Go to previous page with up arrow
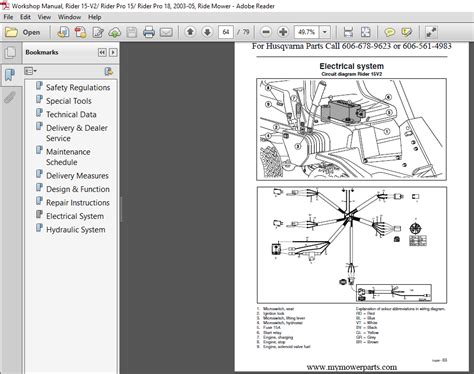Screen dimensions: 474x374 pos(190,32)
